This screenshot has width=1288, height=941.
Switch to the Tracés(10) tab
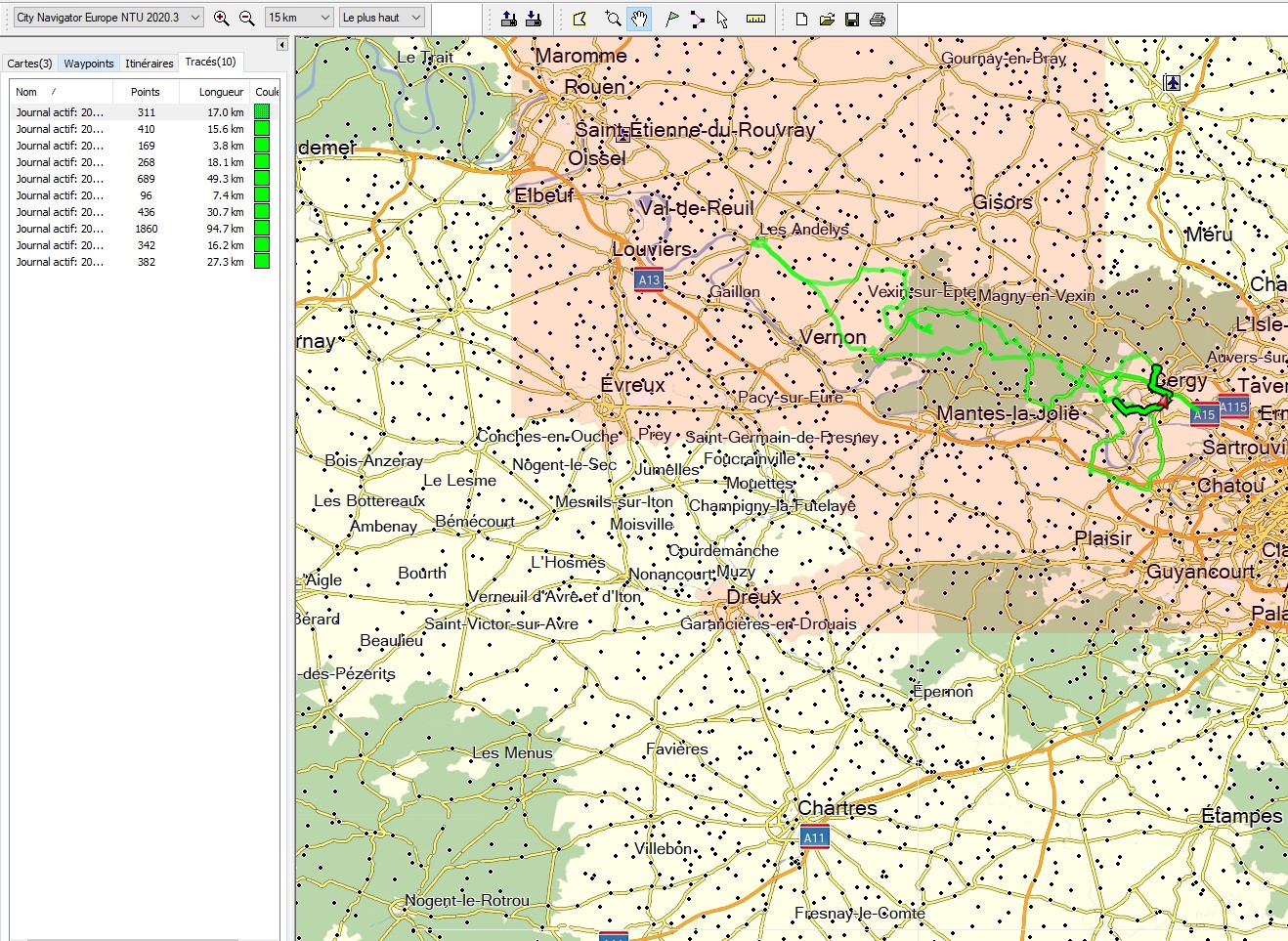[x=210, y=62]
